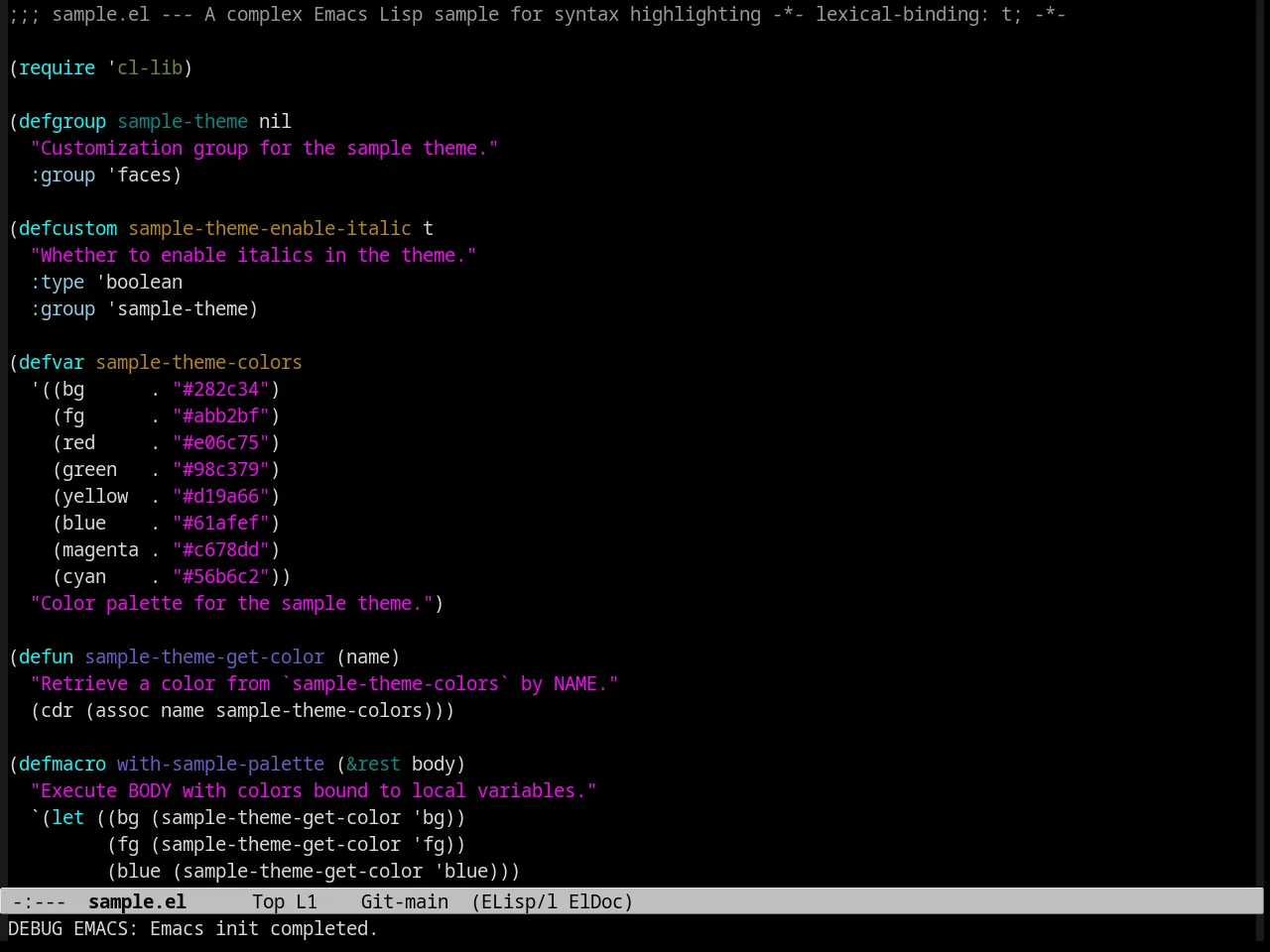The height and width of the screenshot is (952, 1270).
Task: Click the sample-theme-enable-italic variable name
Action: pyautogui.click(x=270, y=228)
